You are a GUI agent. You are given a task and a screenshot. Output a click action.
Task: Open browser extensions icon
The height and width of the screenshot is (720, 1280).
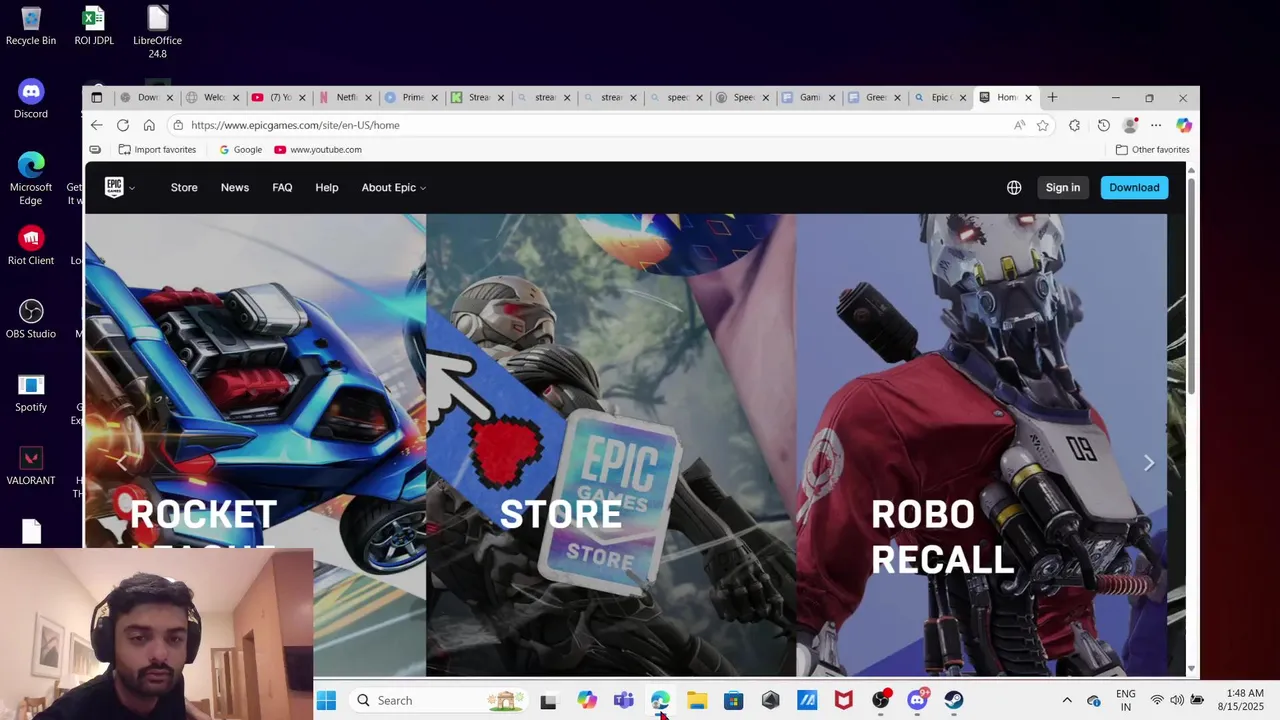point(1074,125)
